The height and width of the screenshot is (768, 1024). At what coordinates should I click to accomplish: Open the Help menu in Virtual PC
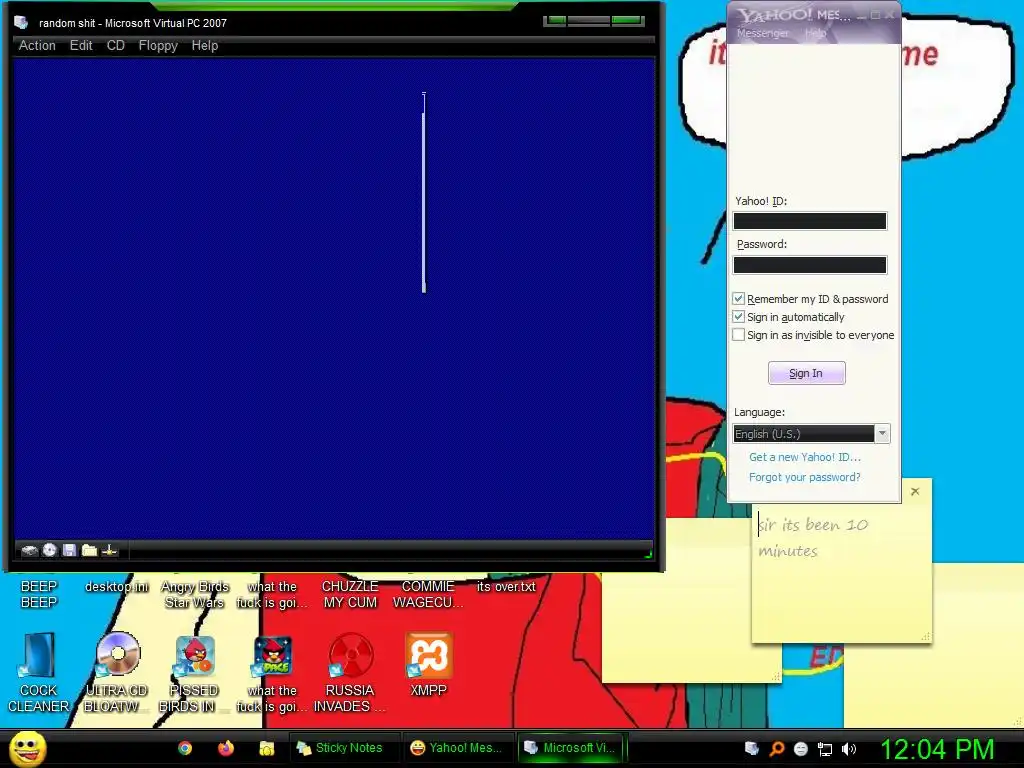click(x=204, y=46)
